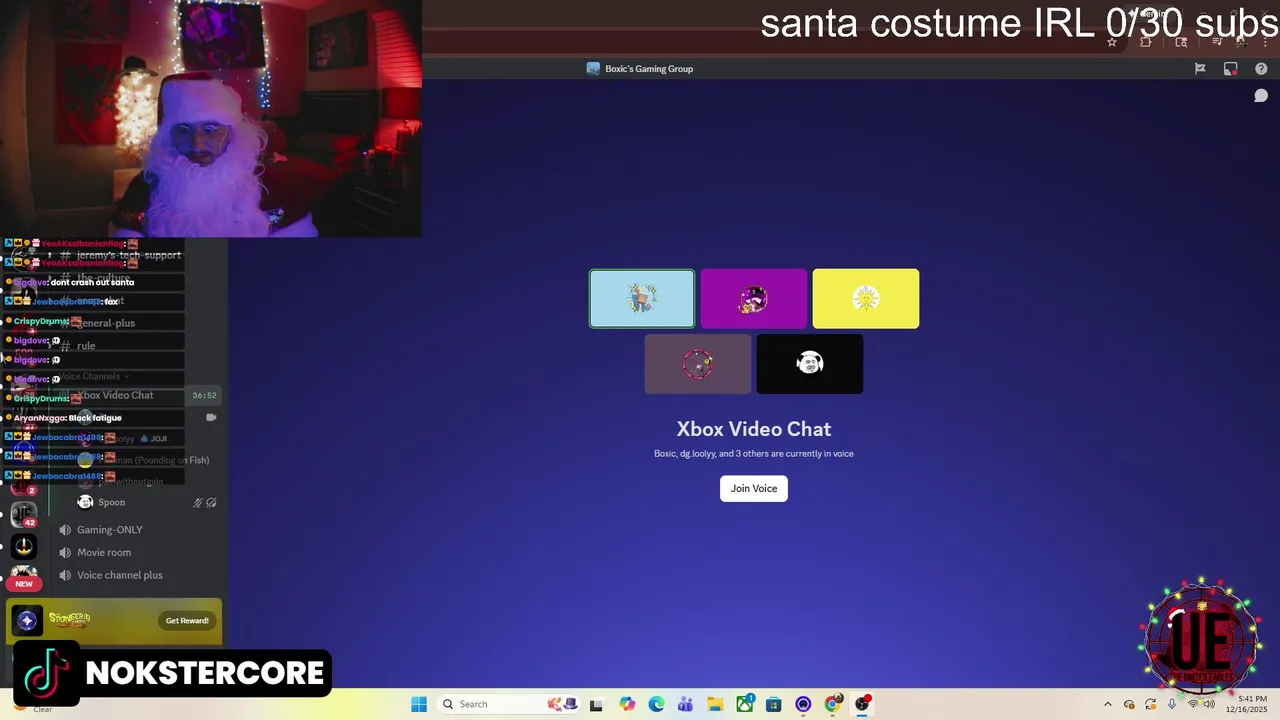1280x720 pixels.
Task: Show hidden system tray icons
Action: pos(1107,704)
